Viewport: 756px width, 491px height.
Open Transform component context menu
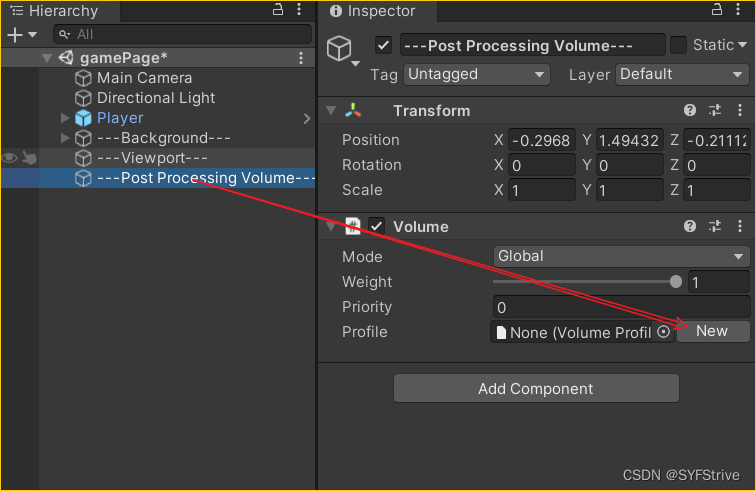[x=740, y=110]
